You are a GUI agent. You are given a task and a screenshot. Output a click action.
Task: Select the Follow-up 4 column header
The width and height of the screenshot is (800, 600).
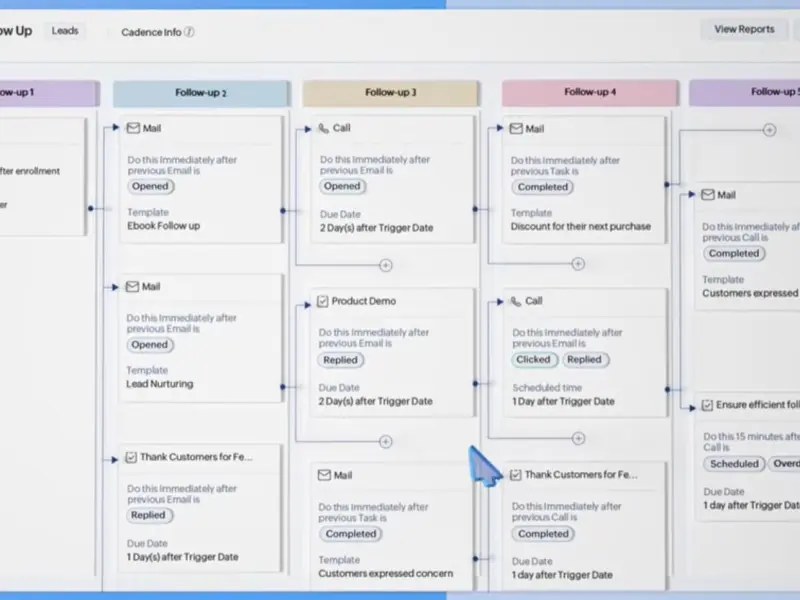point(590,93)
